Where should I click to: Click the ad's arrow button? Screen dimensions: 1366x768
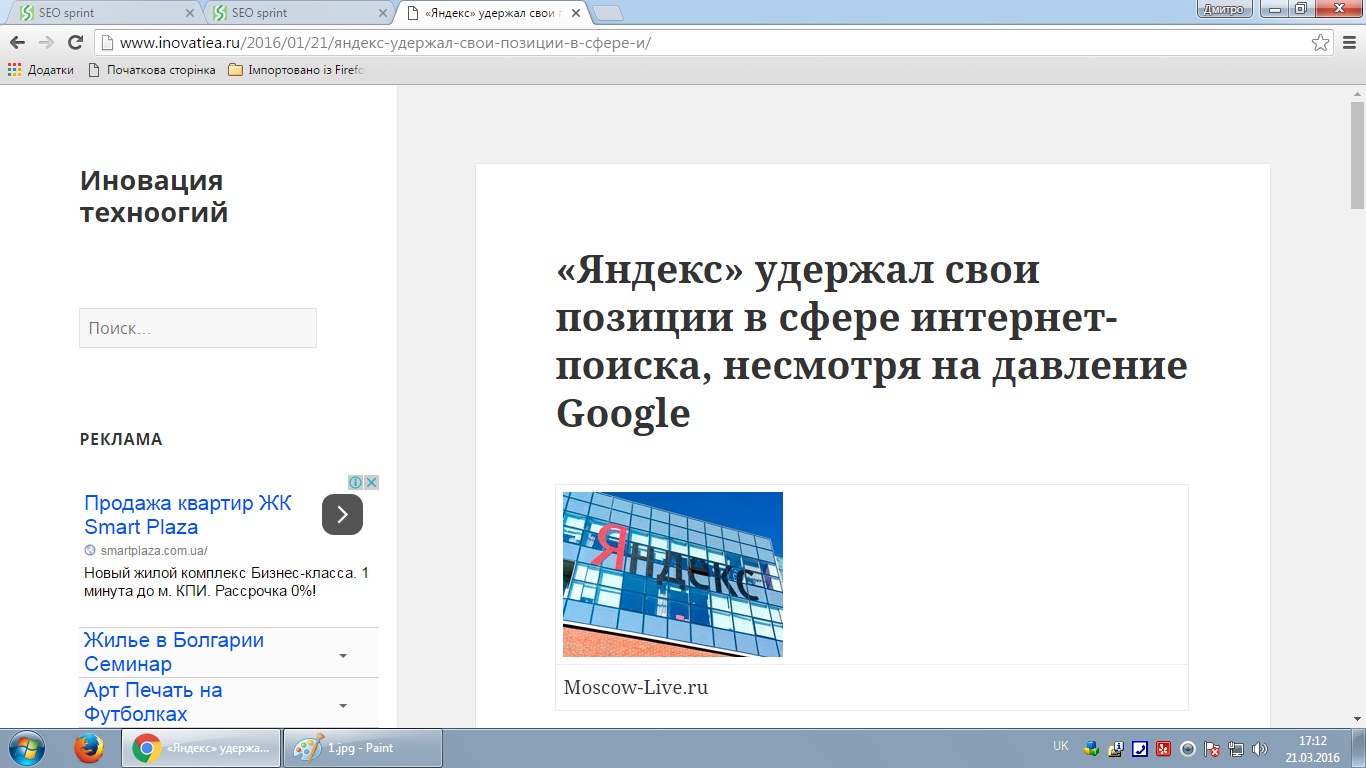click(342, 515)
